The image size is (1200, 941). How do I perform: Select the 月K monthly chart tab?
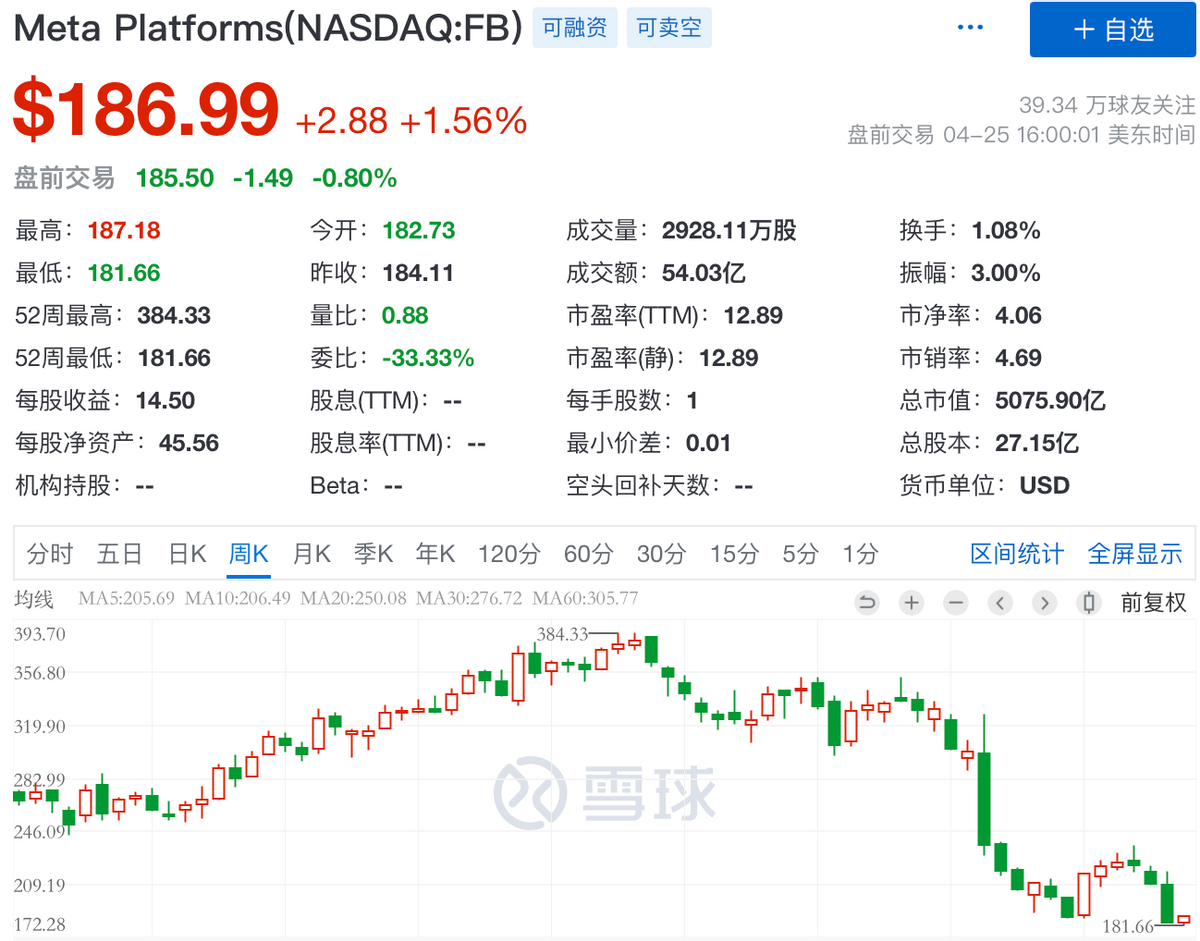311,554
